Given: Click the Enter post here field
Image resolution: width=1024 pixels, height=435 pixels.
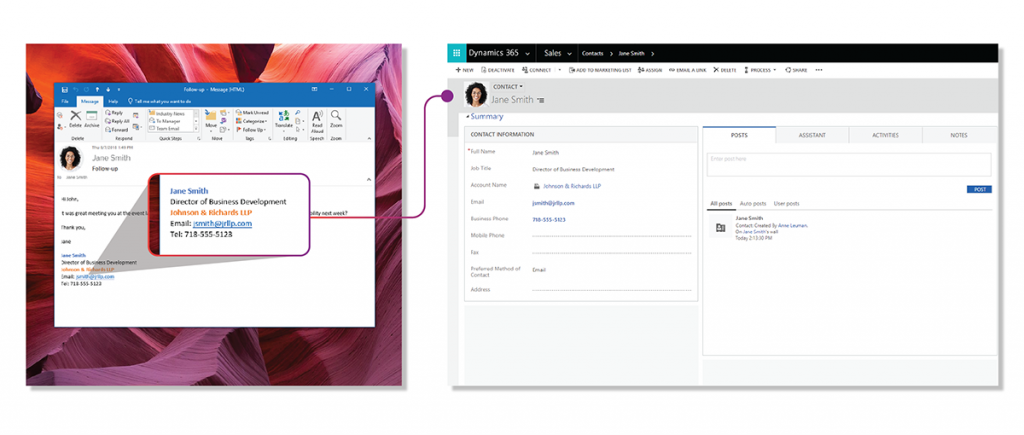Looking at the screenshot, I should click(849, 165).
